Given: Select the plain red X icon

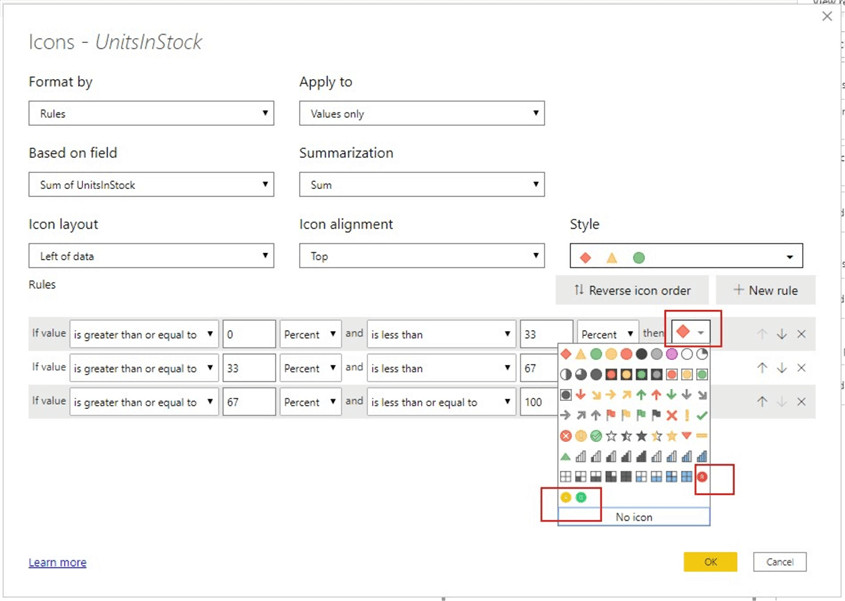Looking at the screenshot, I should coord(671,416).
